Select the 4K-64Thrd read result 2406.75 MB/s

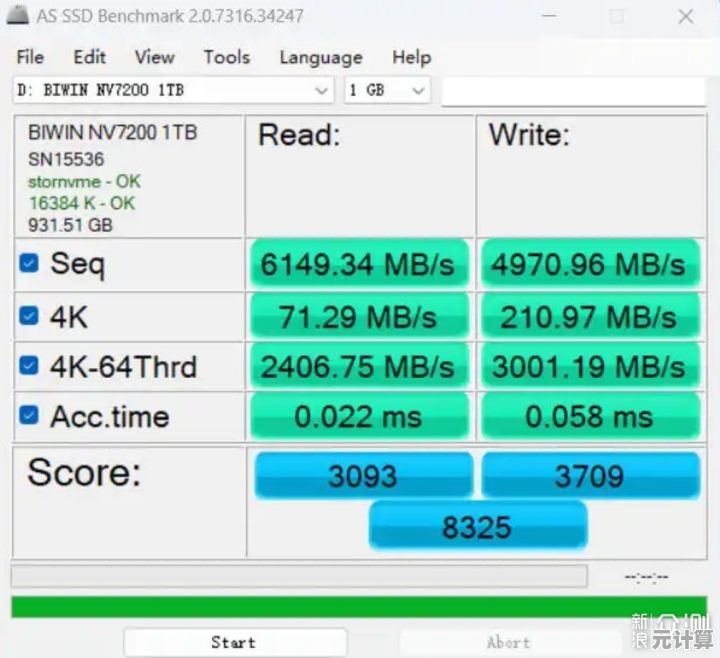click(359, 366)
